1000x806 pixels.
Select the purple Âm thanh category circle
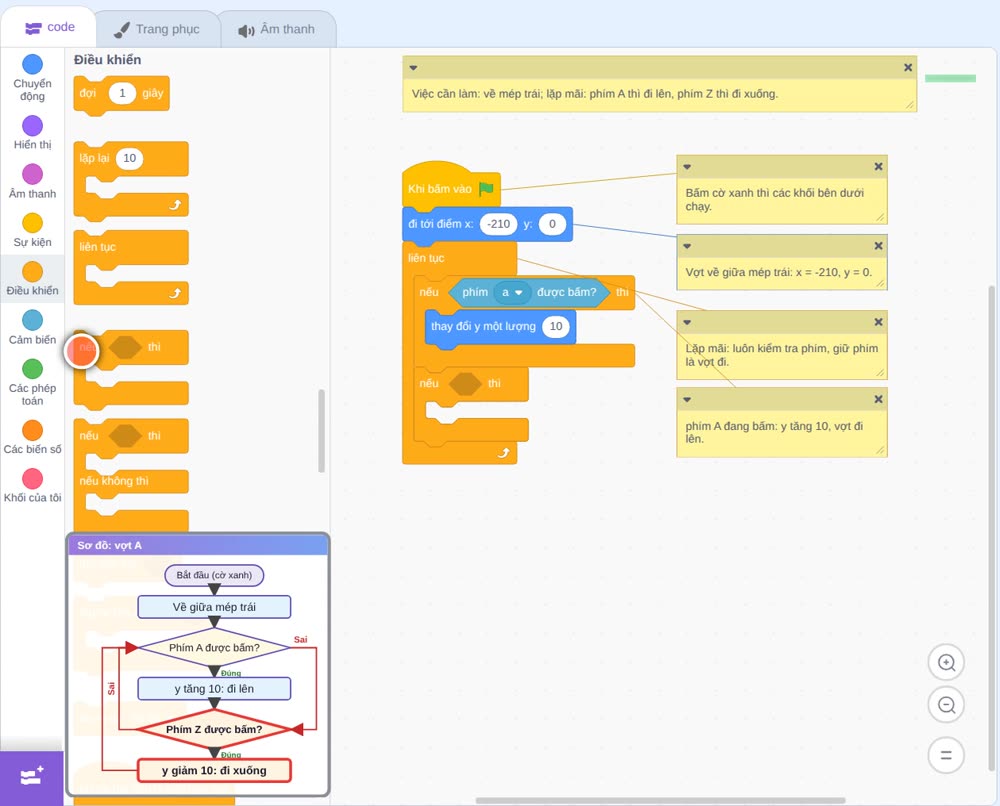pyautogui.click(x=33, y=174)
